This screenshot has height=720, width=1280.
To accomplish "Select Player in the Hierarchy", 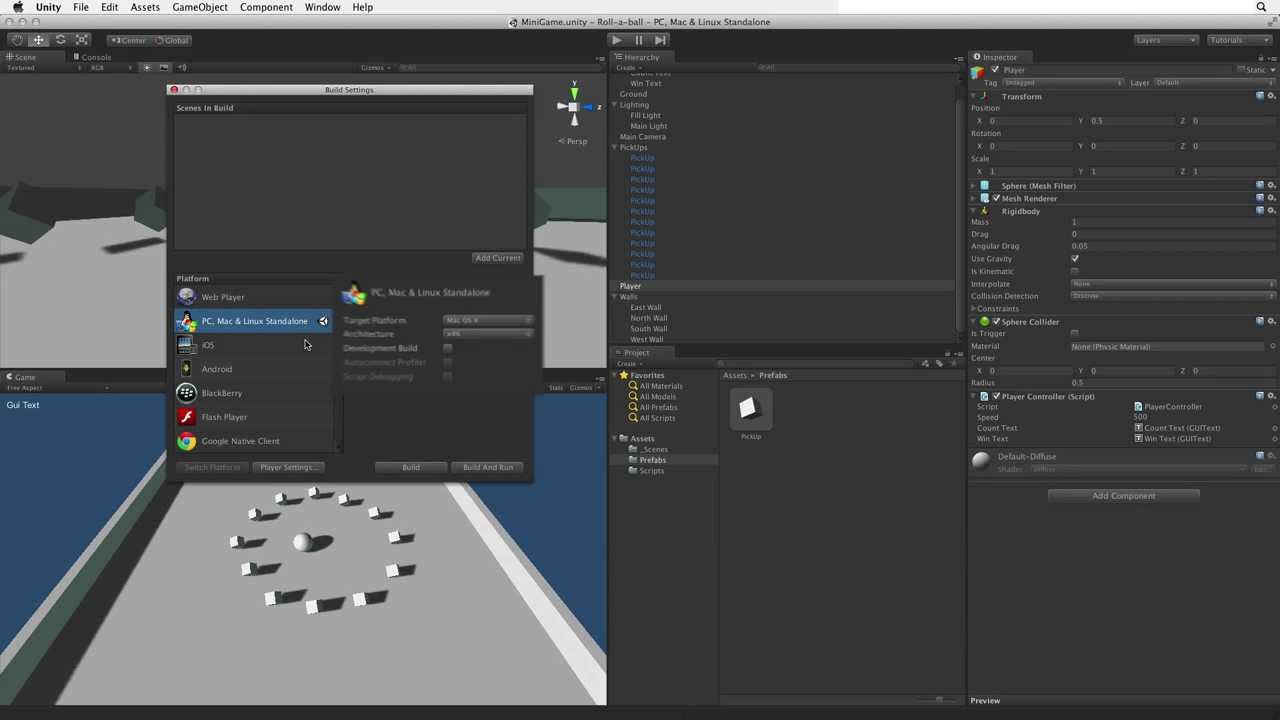I will point(630,286).
